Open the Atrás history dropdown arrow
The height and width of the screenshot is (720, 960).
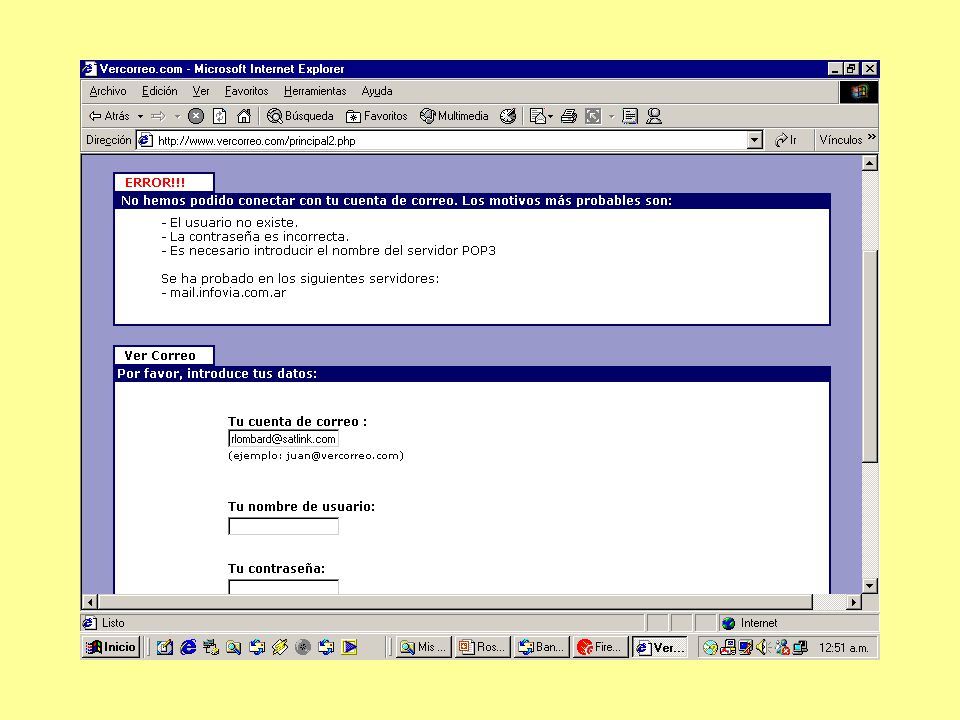140,116
